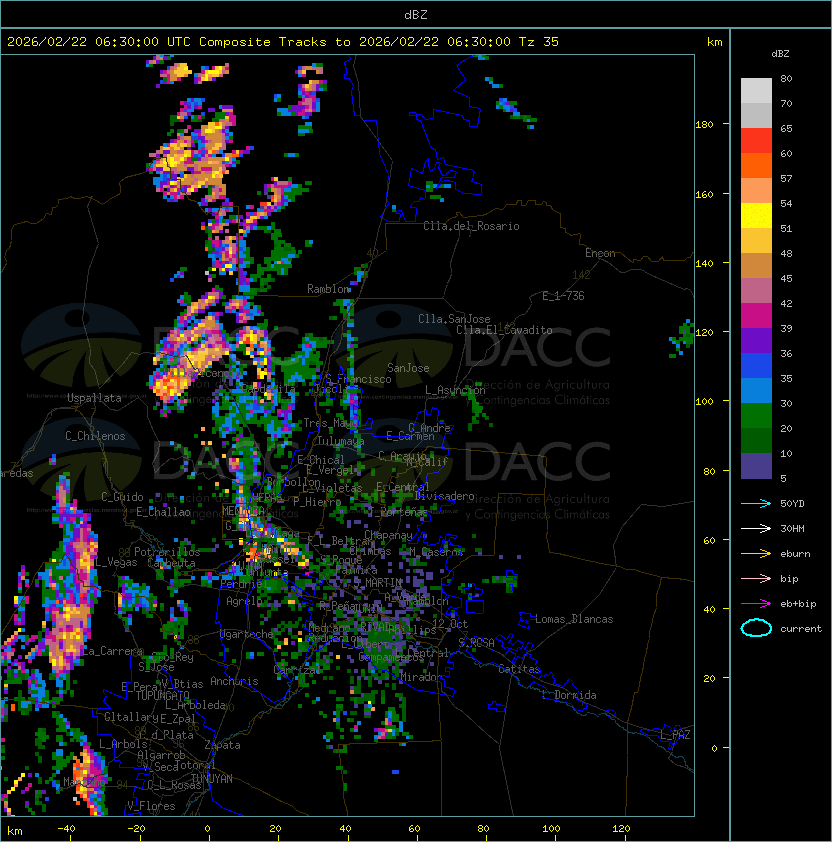832x842 pixels.
Task: Click the '2026/02/22 06:30:00 UTC Composite' header text
Action: 139,42
